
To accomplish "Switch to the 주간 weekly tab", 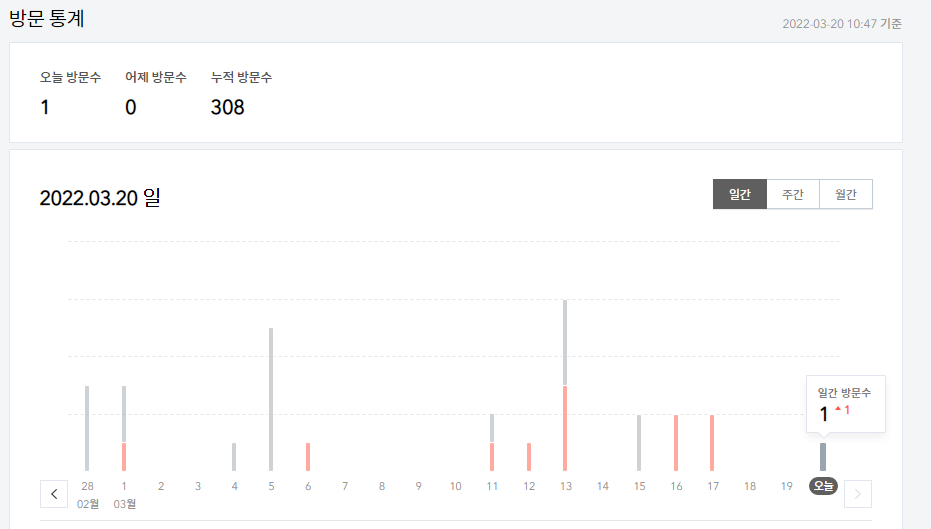I will tap(793, 194).
